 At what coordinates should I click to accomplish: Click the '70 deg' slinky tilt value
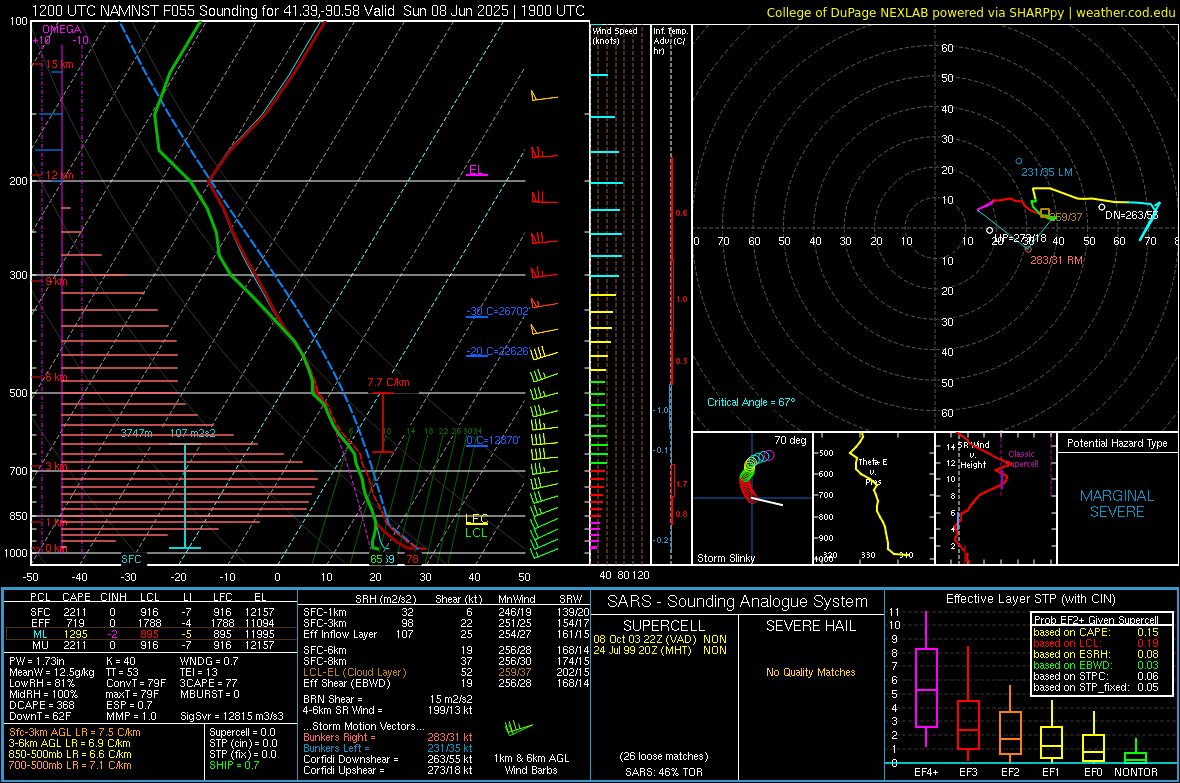pyautogui.click(x=790, y=440)
